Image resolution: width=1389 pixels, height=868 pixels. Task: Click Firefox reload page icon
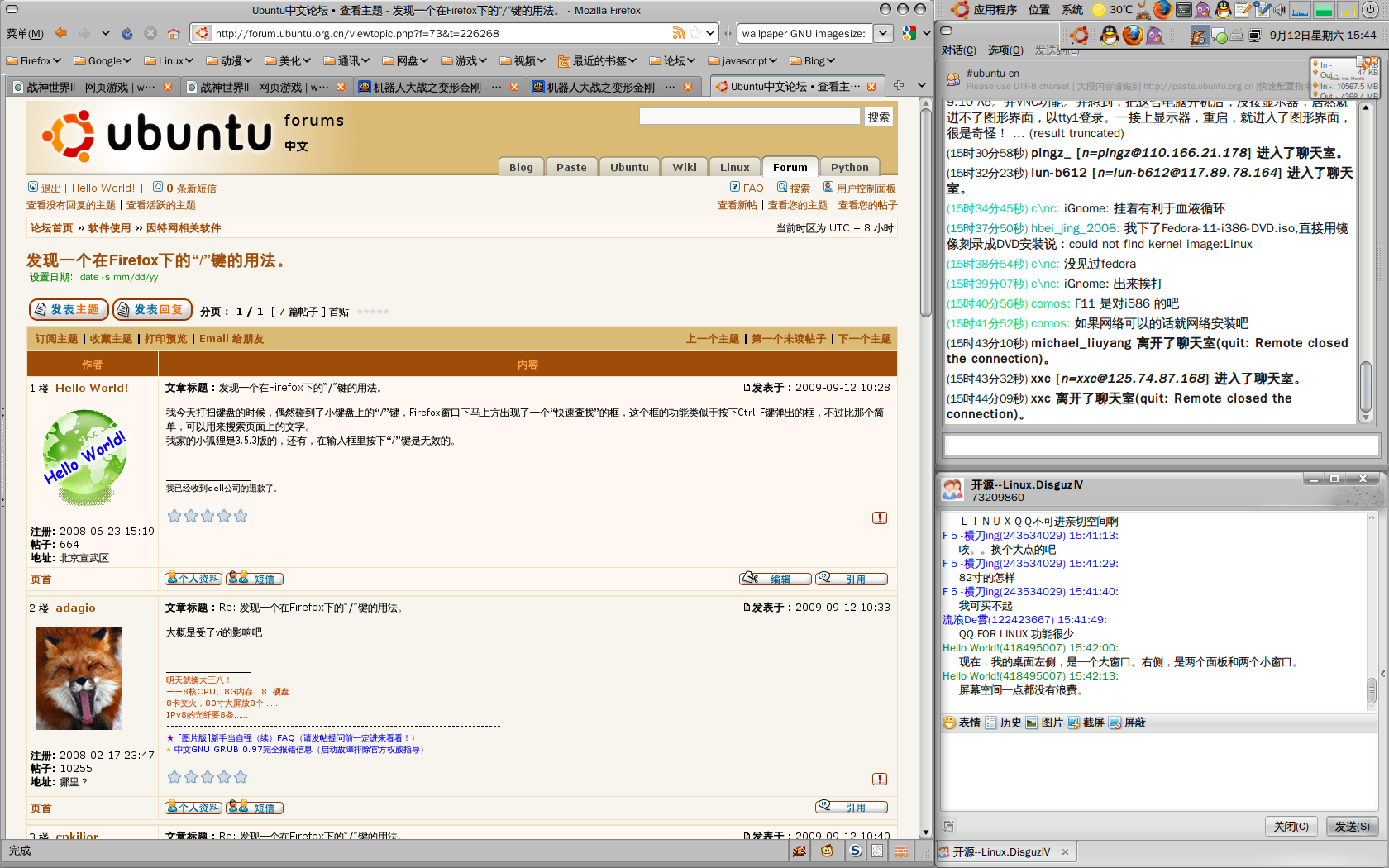(x=126, y=33)
